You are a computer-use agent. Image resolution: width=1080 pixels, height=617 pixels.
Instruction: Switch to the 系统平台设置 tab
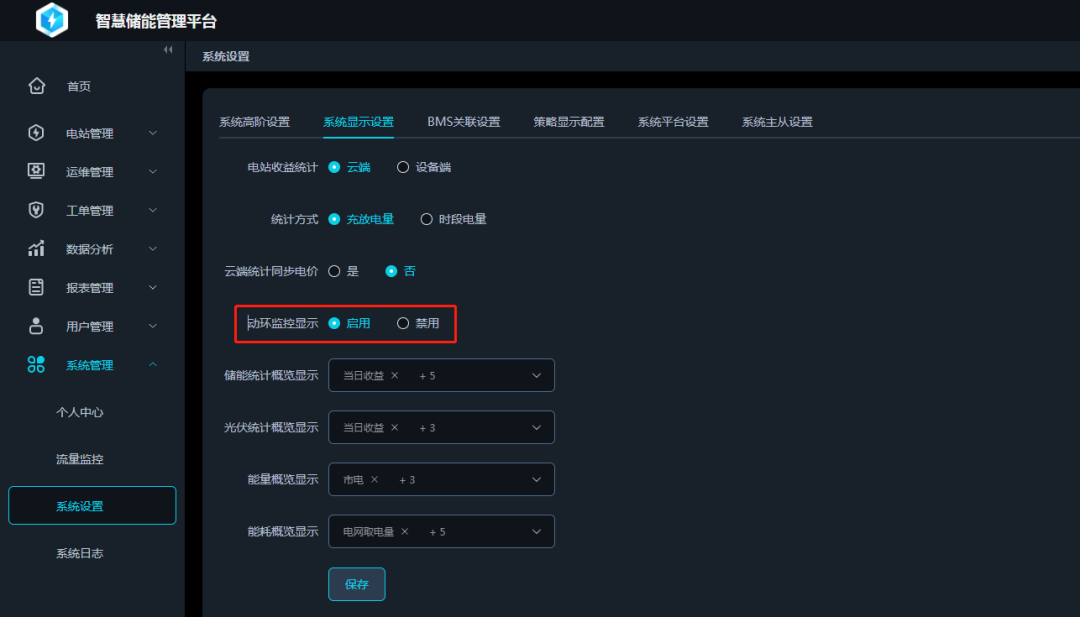coord(671,121)
